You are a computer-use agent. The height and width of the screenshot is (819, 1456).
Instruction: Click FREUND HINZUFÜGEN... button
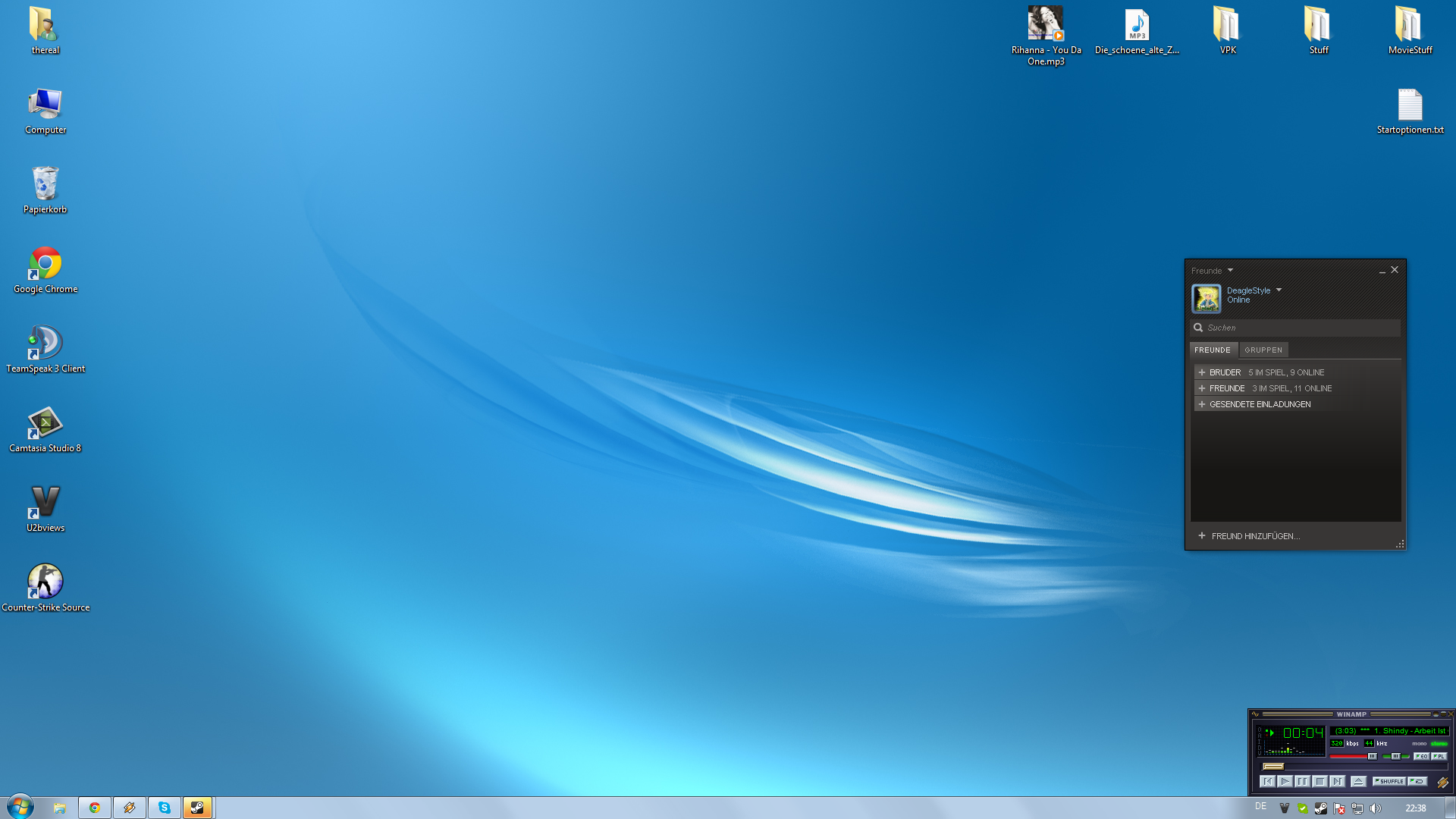(x=1254, y=536)
